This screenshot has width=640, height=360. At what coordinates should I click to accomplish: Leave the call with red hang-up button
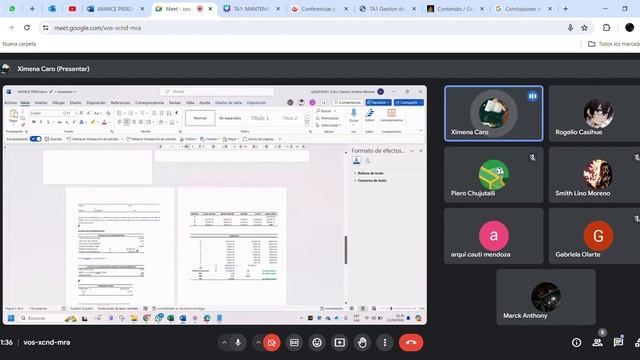[x=411, y=343]
